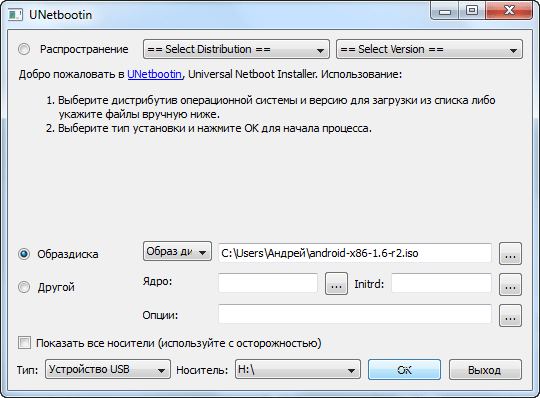Click the Опции: label
This screenshot has width=540, height=398.
pyautogui.click(x=160, y=315)
